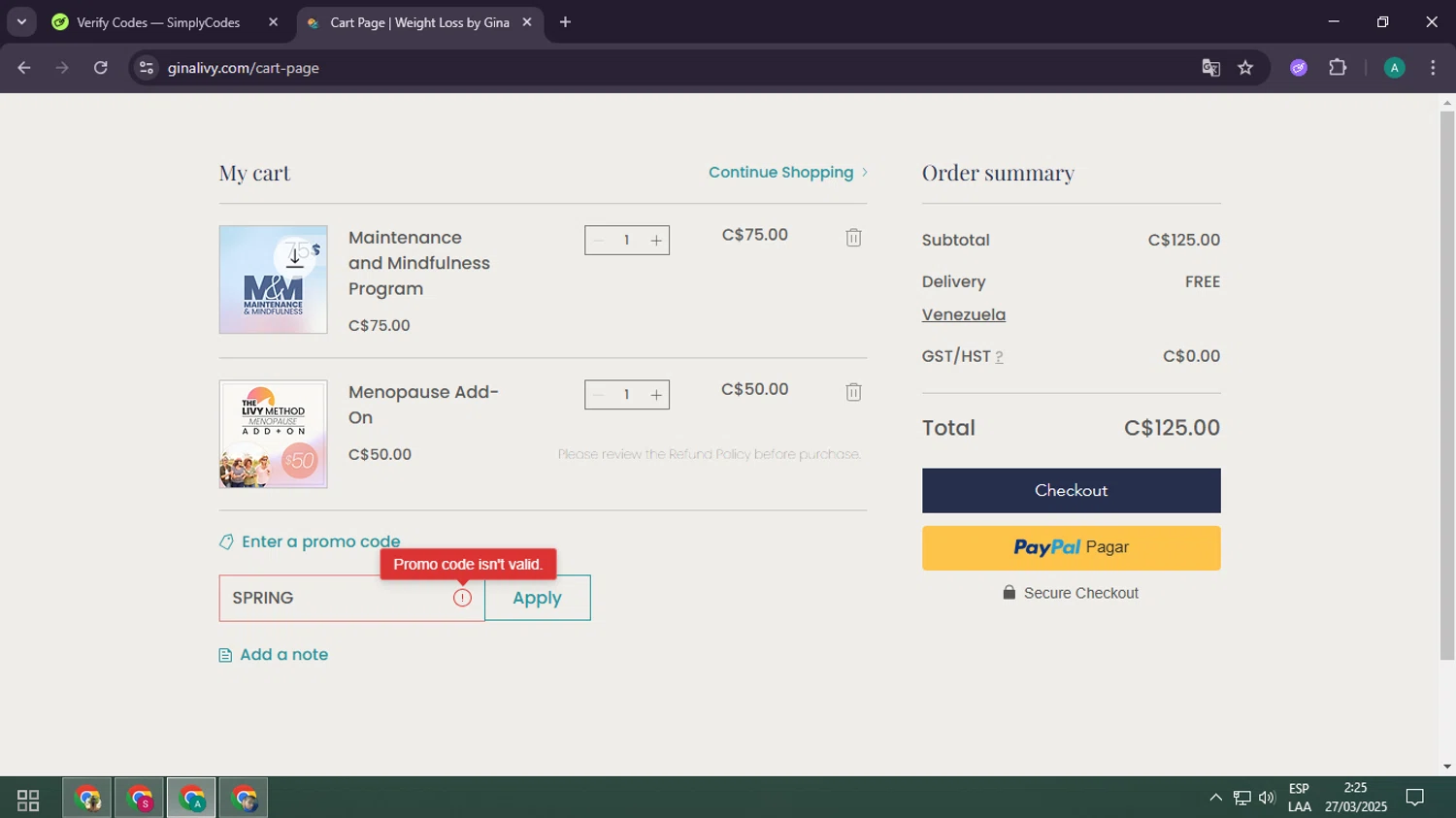Toggle the Enter a promo code section
Viewport: 1456px width, 818px height.
click(310, 541)
